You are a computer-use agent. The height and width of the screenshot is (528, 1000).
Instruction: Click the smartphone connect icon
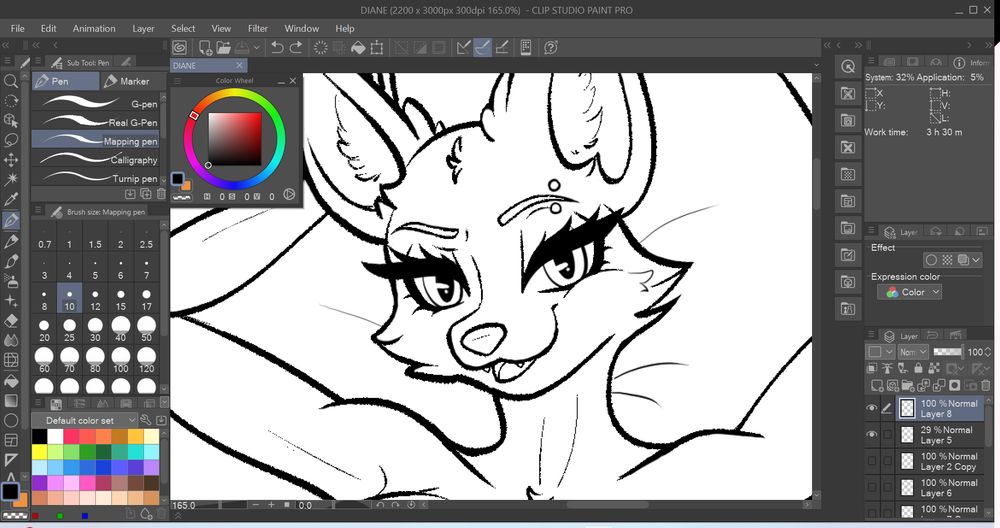pyautogui.click(x=526, y=47)
